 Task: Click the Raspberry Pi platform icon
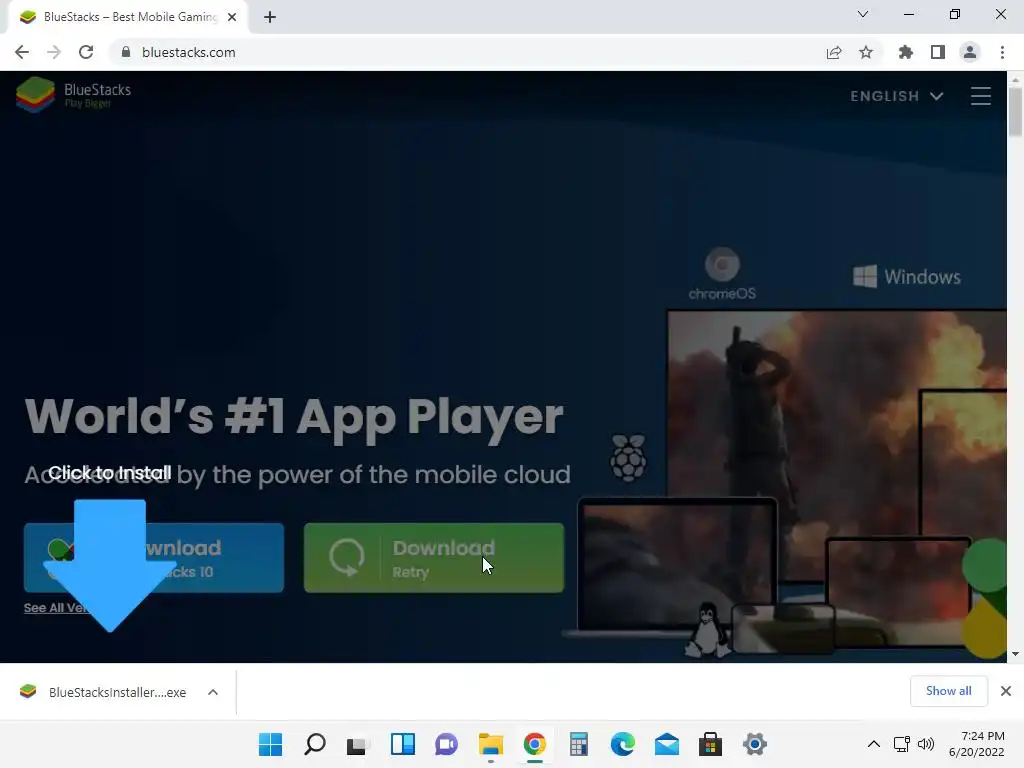628,457
